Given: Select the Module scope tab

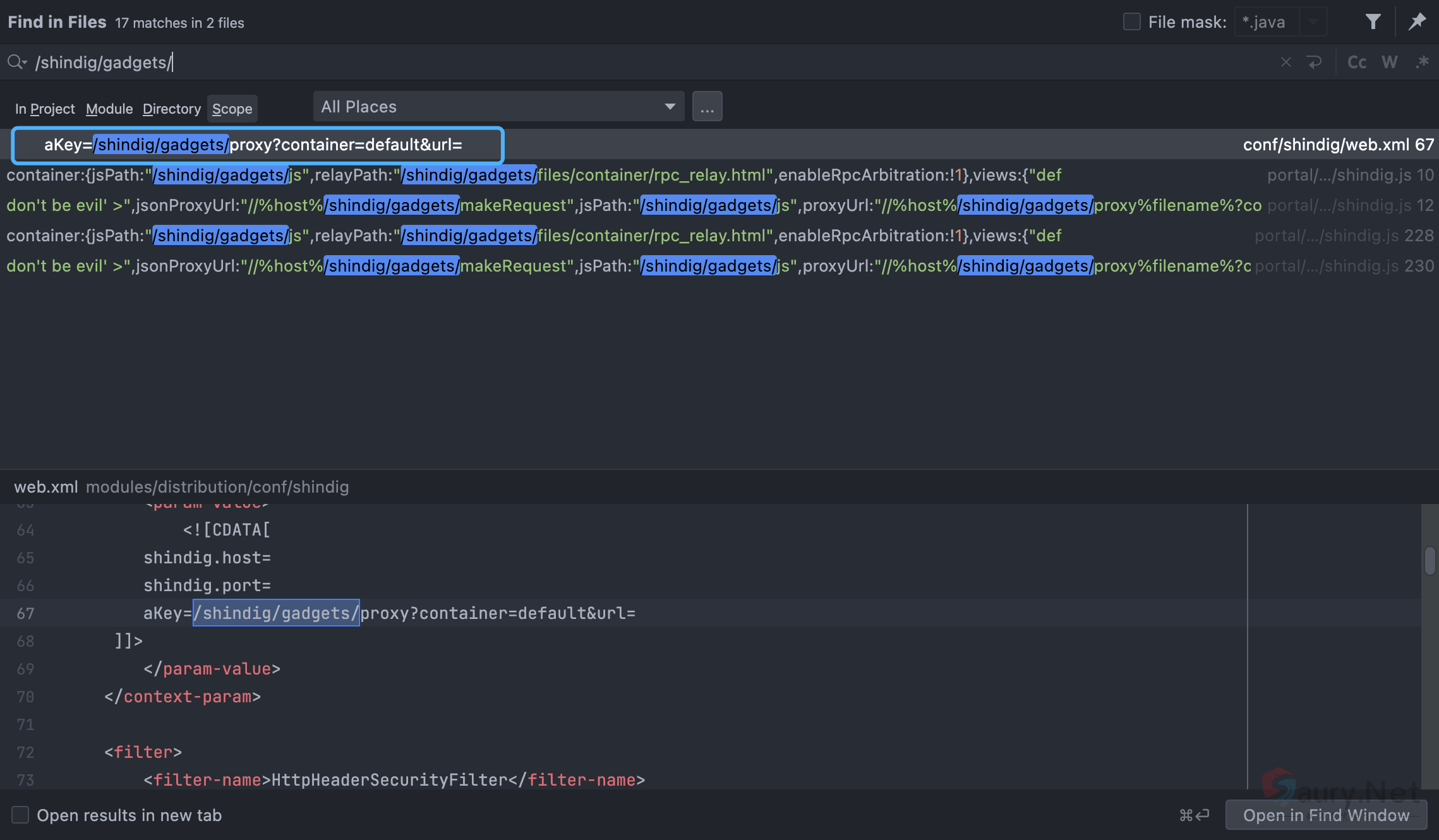Looking at the screenshot, I should pyautogui.click(x=109, y=109).
